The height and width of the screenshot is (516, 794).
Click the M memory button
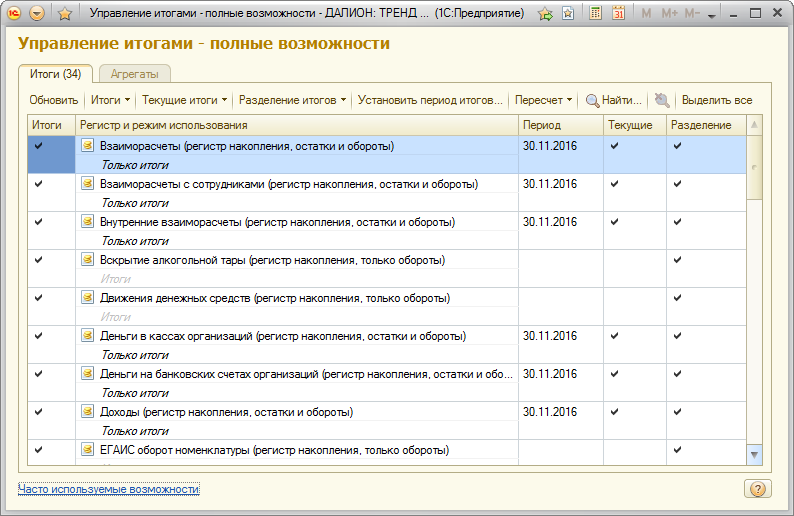tap(646, 14)
